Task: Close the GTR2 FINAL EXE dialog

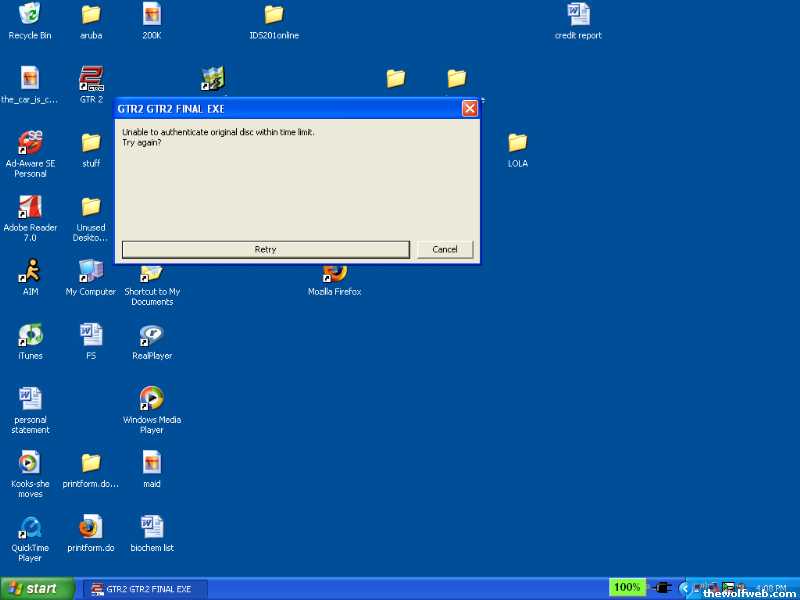Action: [x=469, y=108]
